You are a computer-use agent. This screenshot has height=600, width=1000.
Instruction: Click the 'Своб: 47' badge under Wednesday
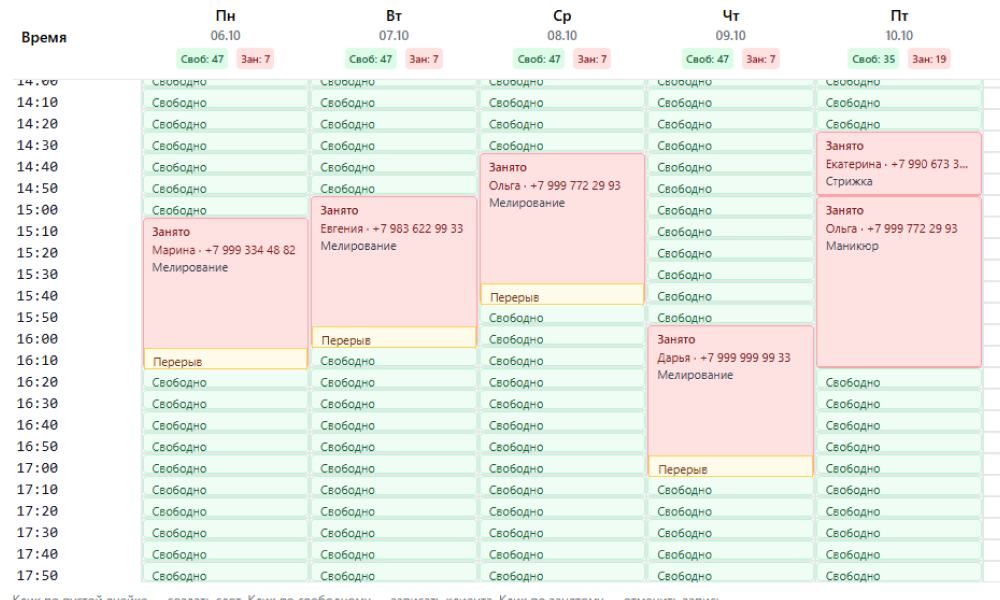538,59
